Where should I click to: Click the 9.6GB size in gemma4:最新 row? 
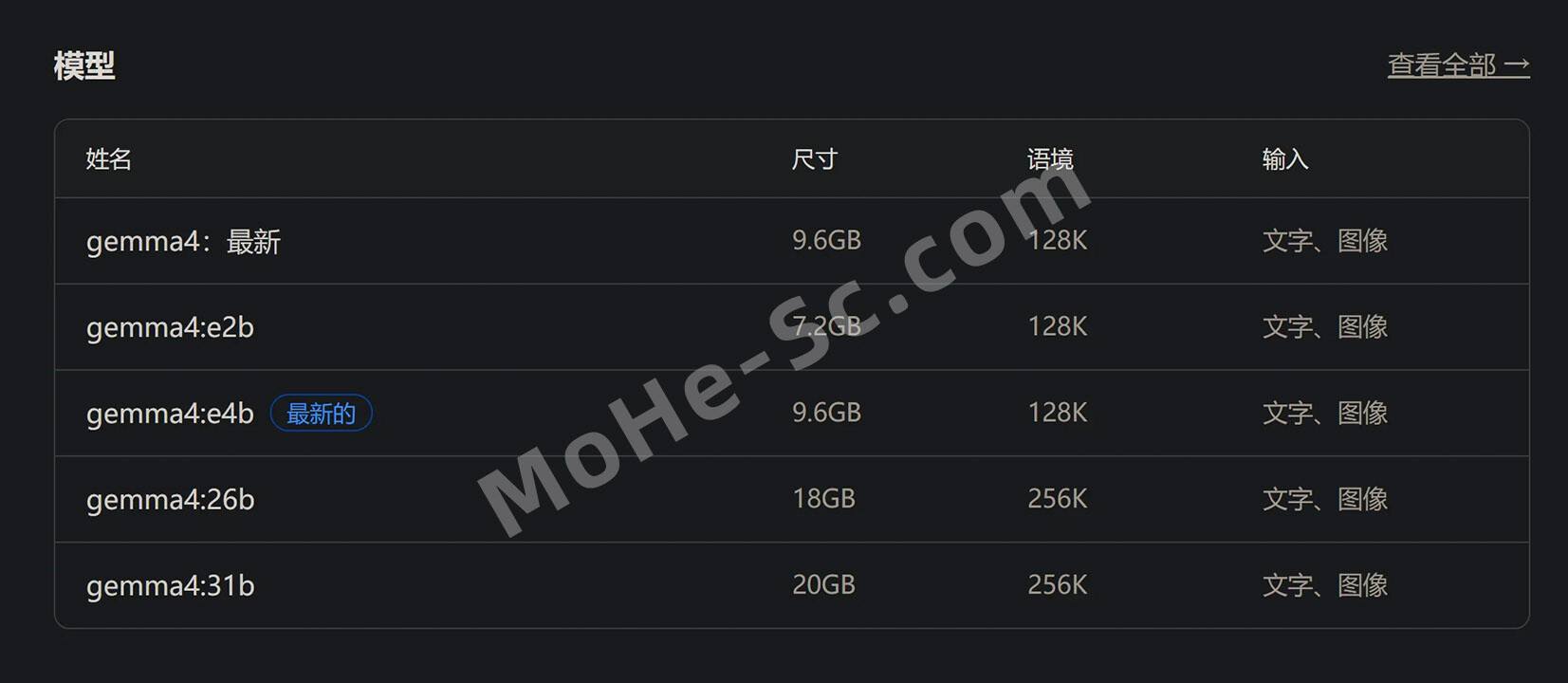(x=826, y=241)
